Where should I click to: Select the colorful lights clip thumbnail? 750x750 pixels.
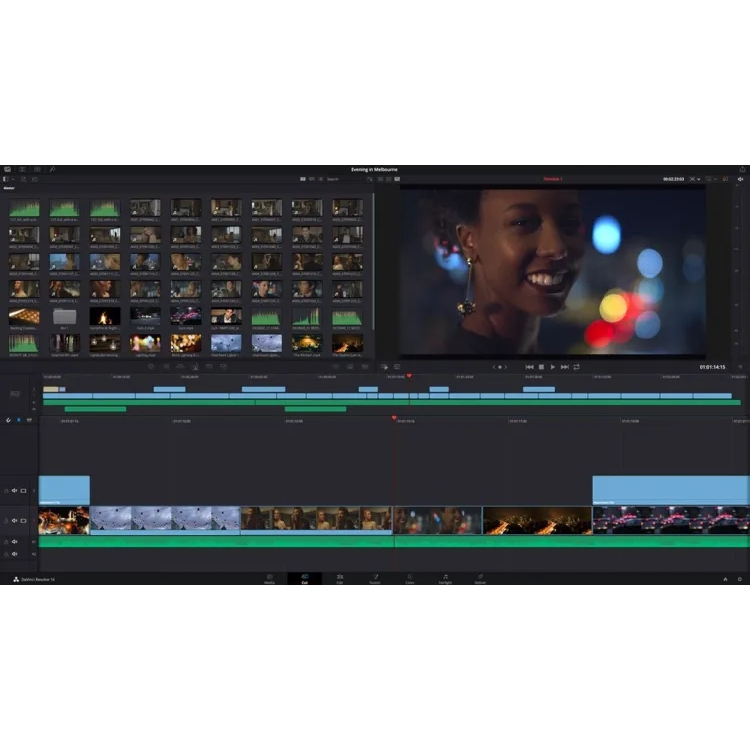click(145, 343)
